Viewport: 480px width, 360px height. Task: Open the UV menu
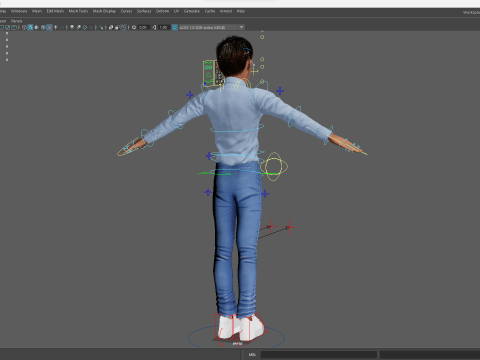coord(176,11)
